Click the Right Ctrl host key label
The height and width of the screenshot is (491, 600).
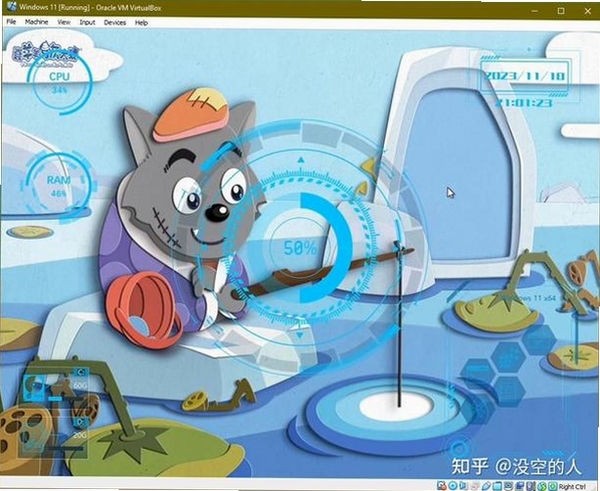[572, 486]
